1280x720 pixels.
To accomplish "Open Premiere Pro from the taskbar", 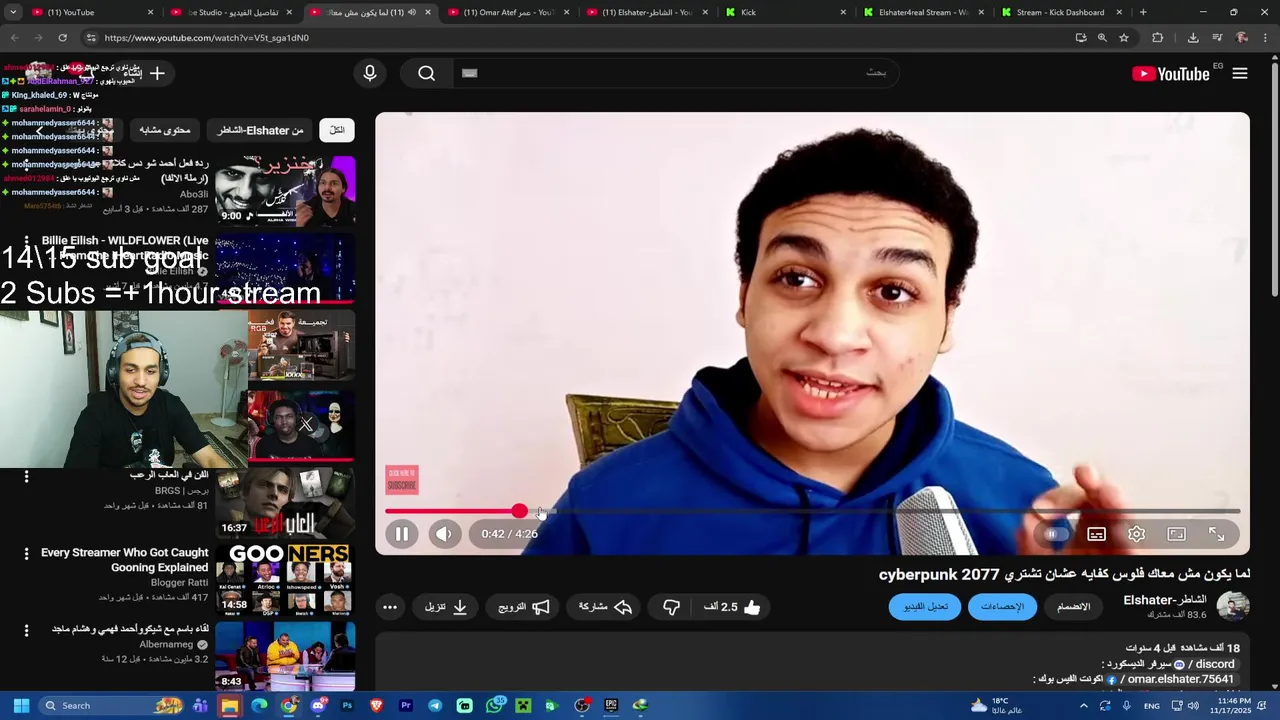I will (406, 706).
